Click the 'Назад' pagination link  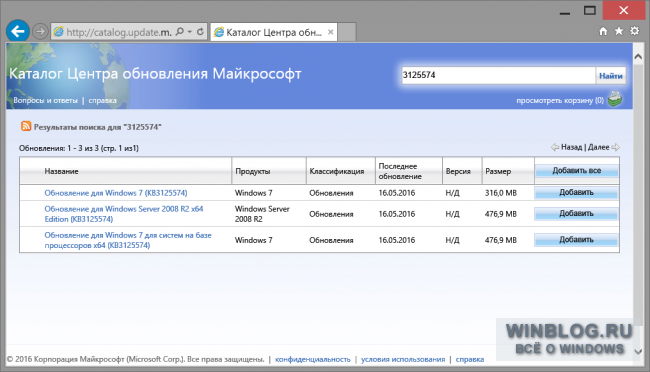coord(571,147)
